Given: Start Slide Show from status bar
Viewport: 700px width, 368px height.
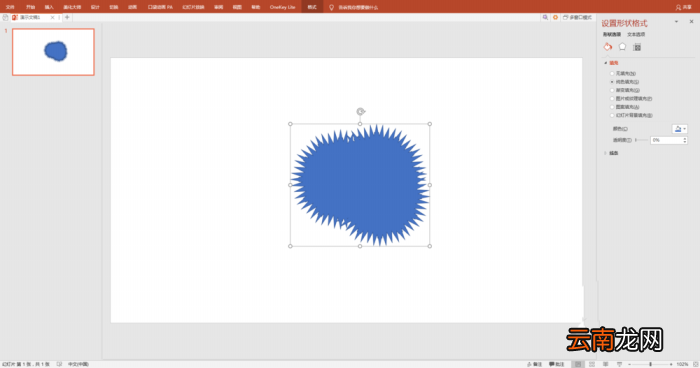Looking at the screenshot, I should pos(619,364).
